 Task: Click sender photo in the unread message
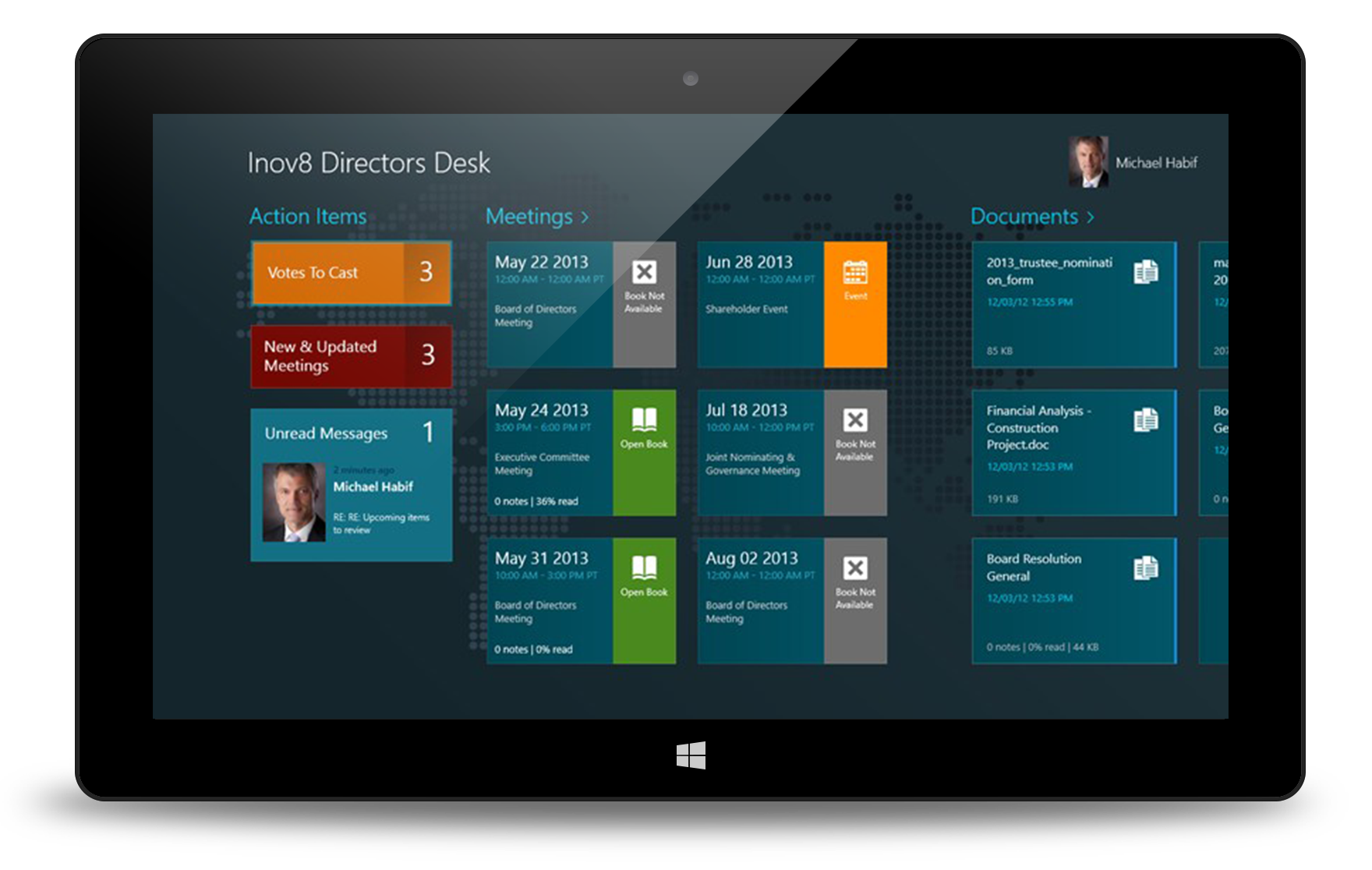[294, 503]
